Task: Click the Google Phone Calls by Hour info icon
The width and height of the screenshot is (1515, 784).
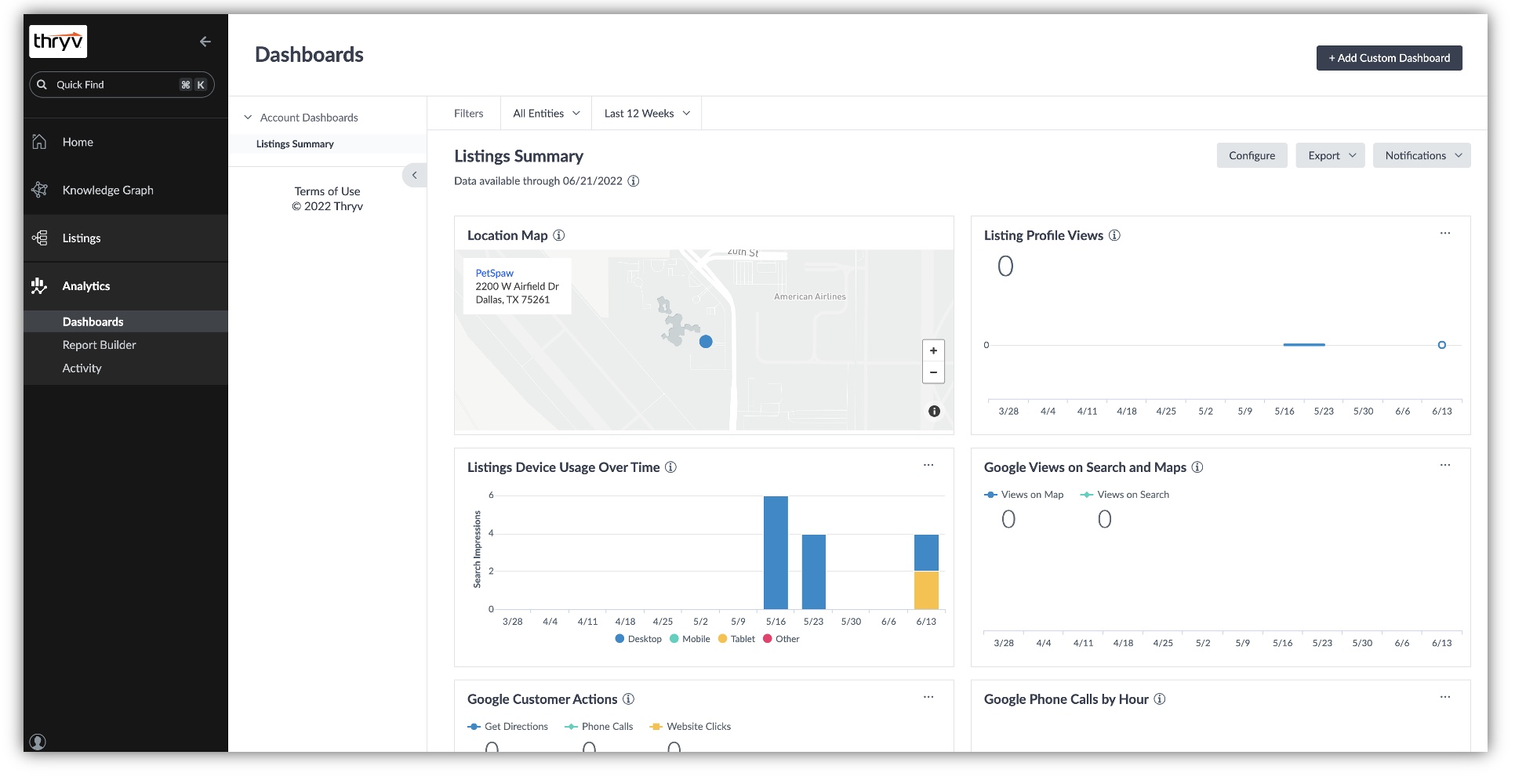Action: point(1160,699)
